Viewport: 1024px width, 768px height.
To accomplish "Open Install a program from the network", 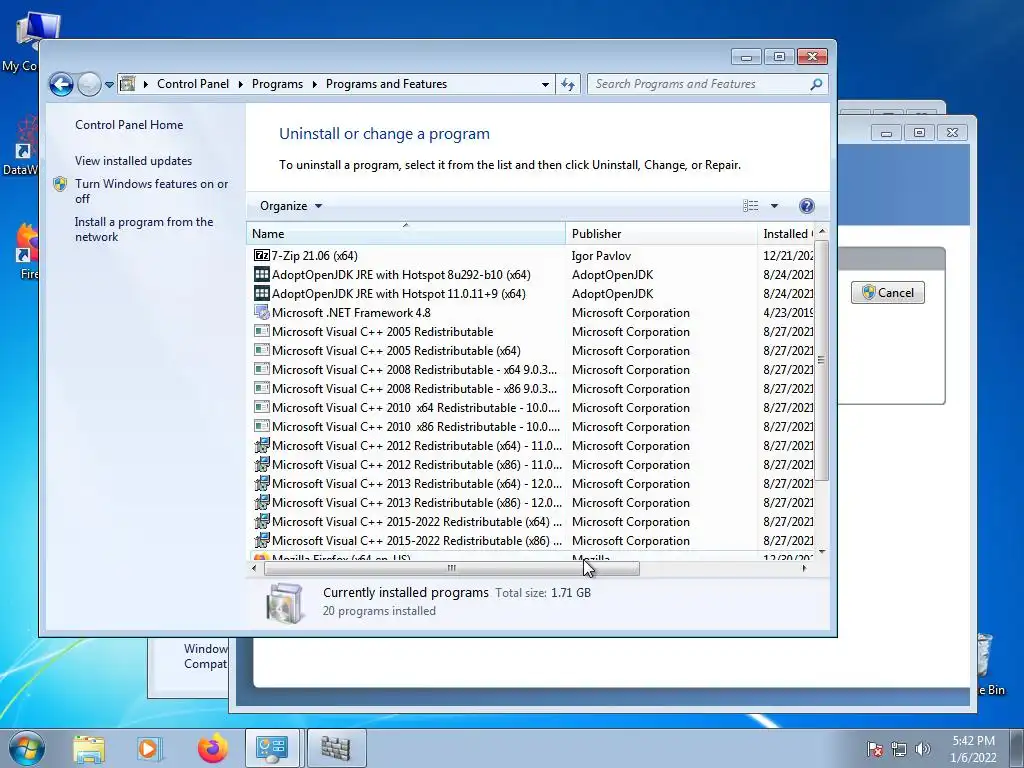I will tap(144, 229).
